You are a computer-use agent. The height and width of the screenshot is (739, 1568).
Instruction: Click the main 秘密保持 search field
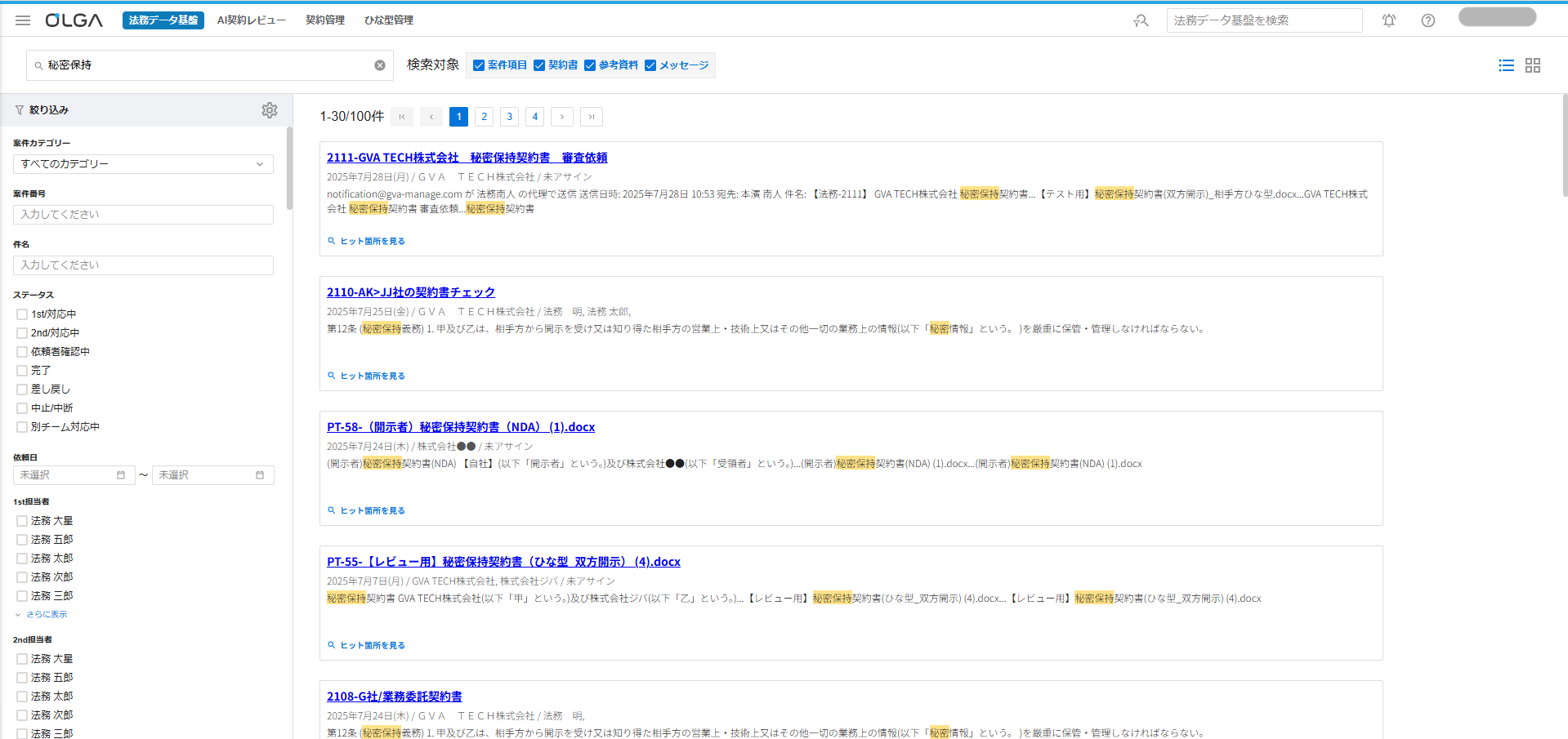(x=210, y=65)
